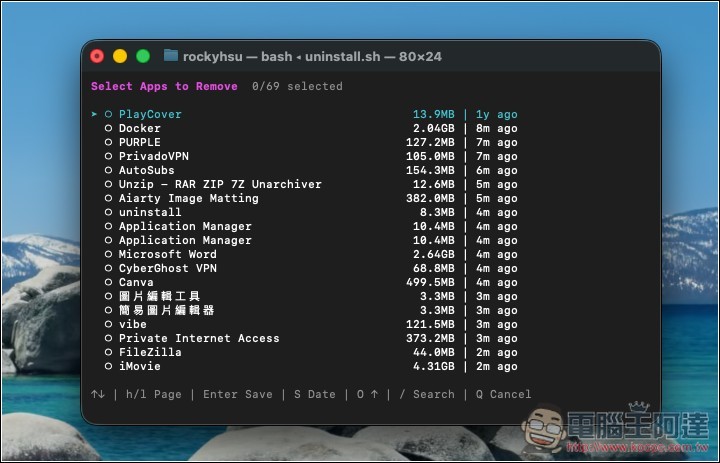Click the / Search hint
This screenshot has height=463, width=720.
click(x=427, y=395)
